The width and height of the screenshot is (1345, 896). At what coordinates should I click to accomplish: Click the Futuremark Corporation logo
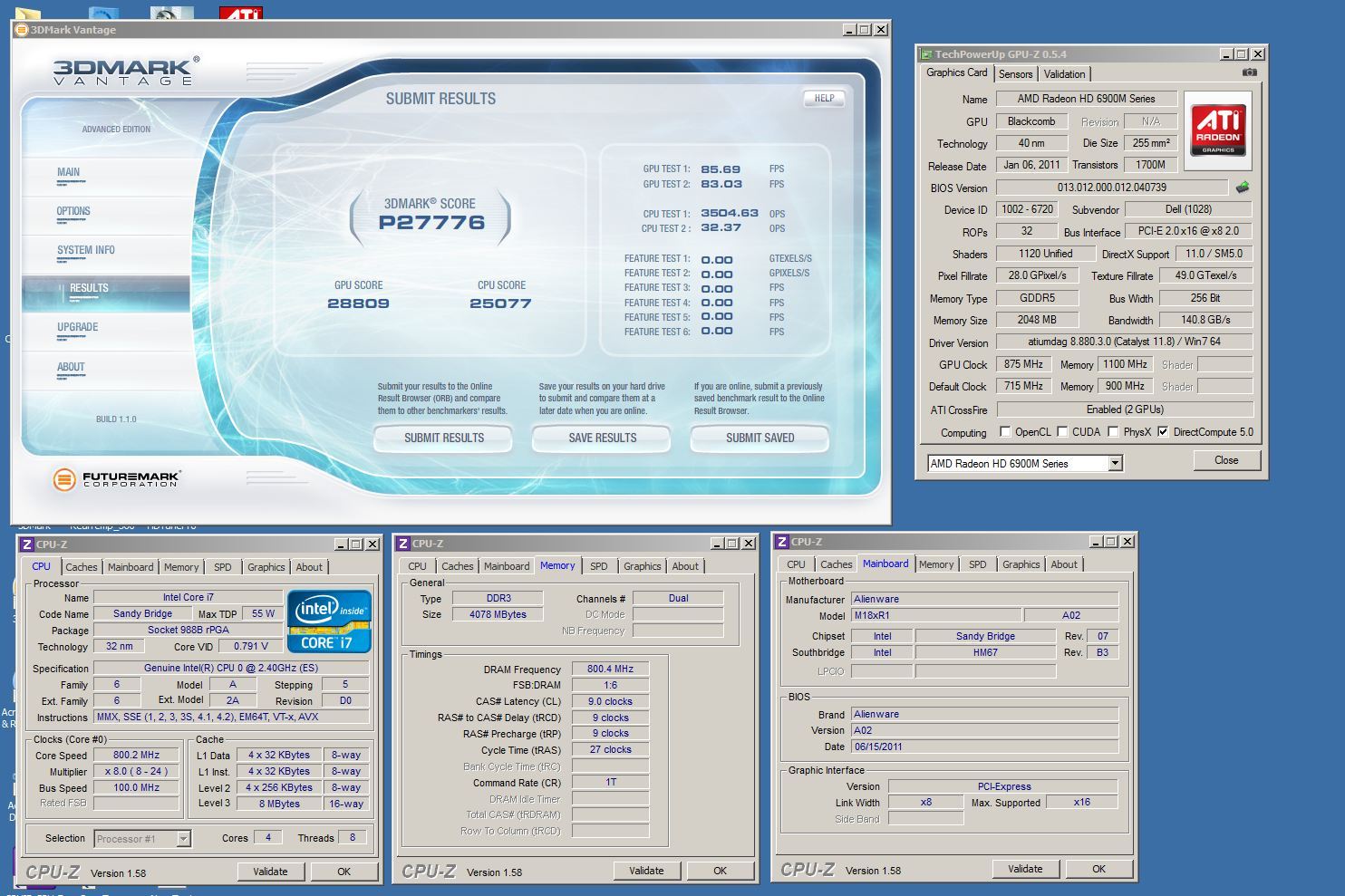[x=116, y=479]
